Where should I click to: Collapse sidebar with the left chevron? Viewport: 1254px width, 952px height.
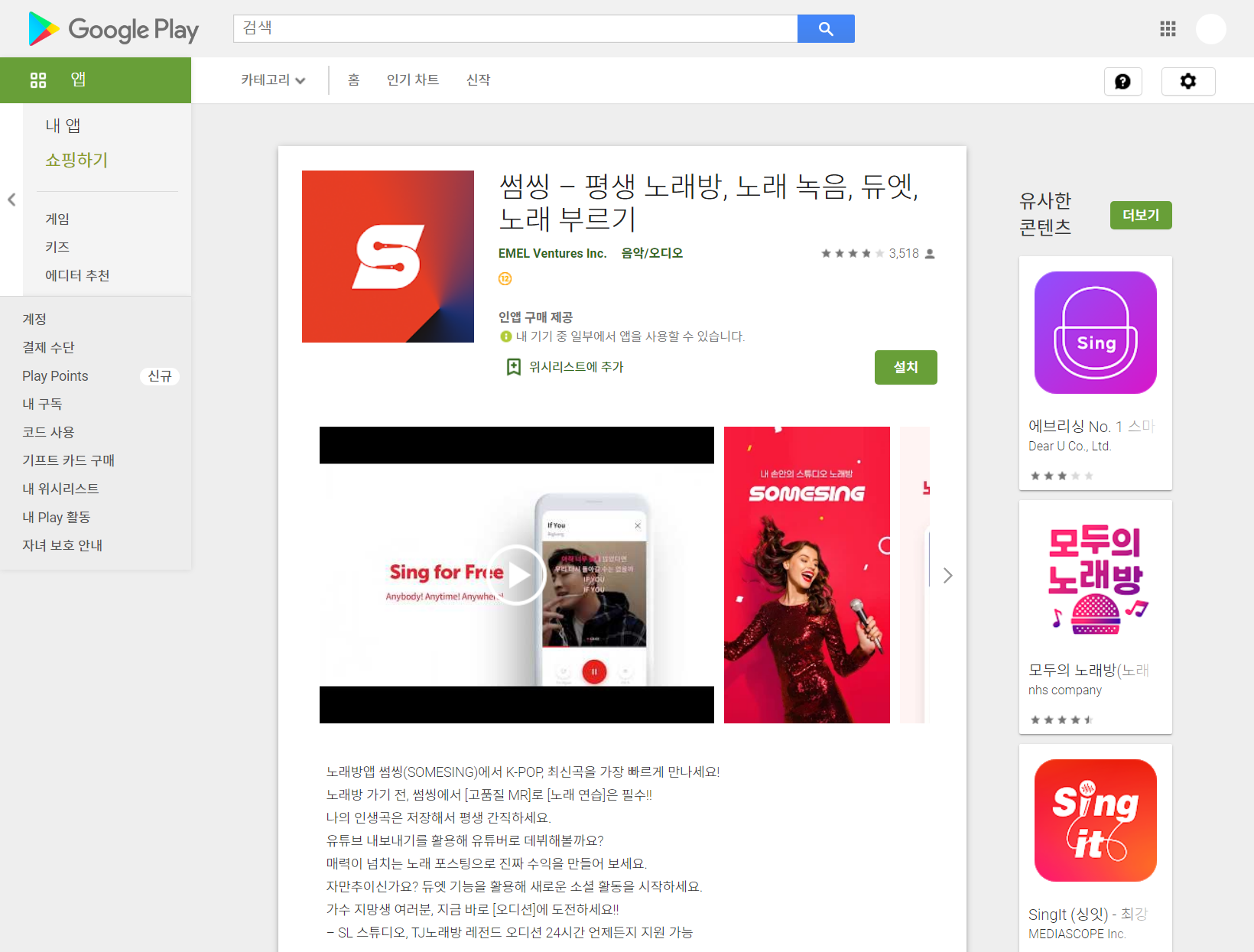click(x=11, y=200)
